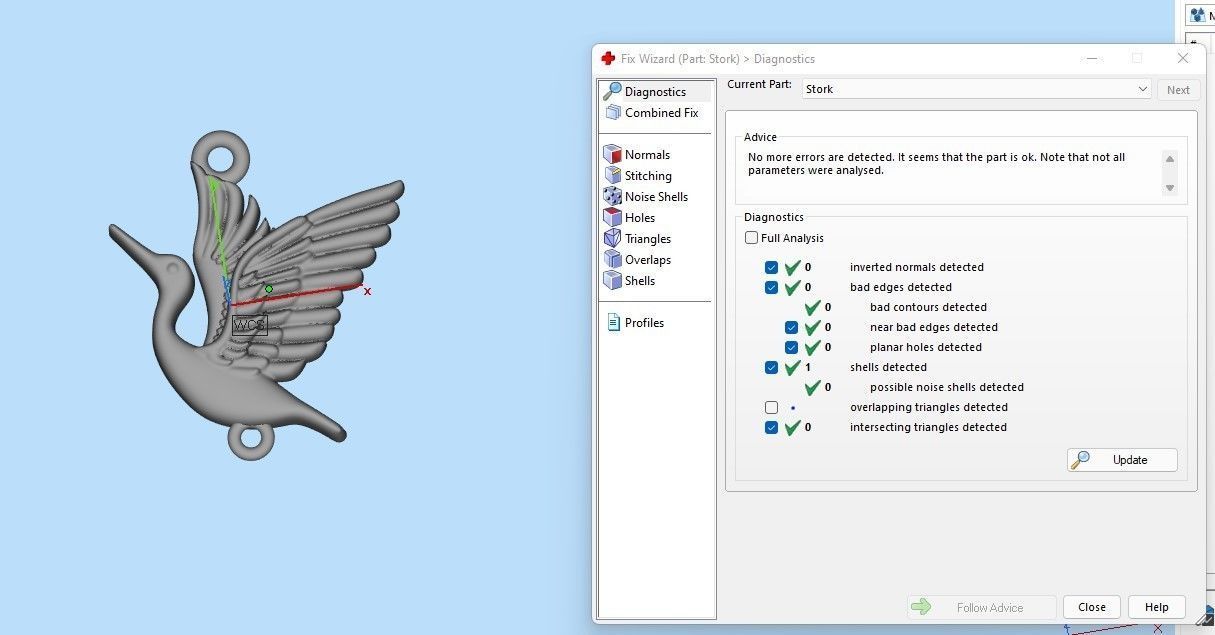Viewport: 1215px width, 635px height.
Task: Click the Shells cube icon
Action: coord(613,281)
